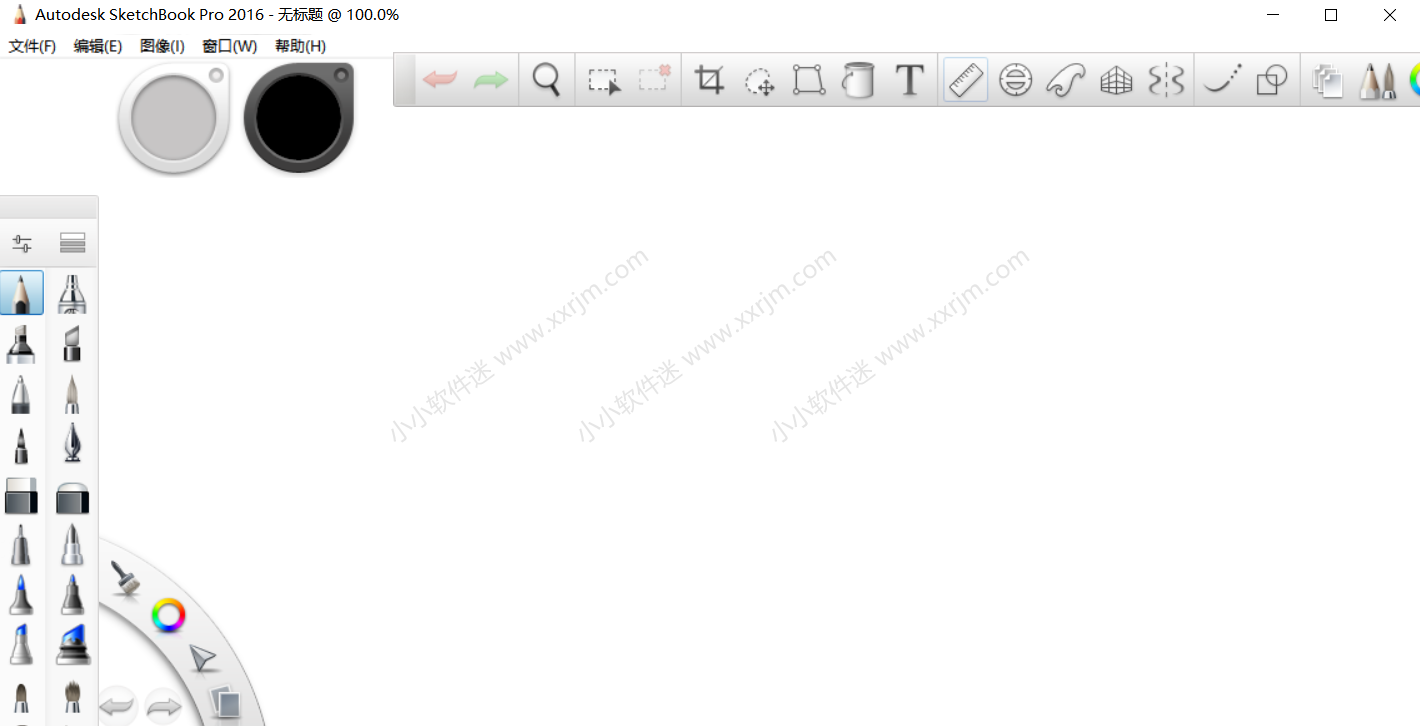
Task: Open lagoon brush tools icon
Action: 126,578
